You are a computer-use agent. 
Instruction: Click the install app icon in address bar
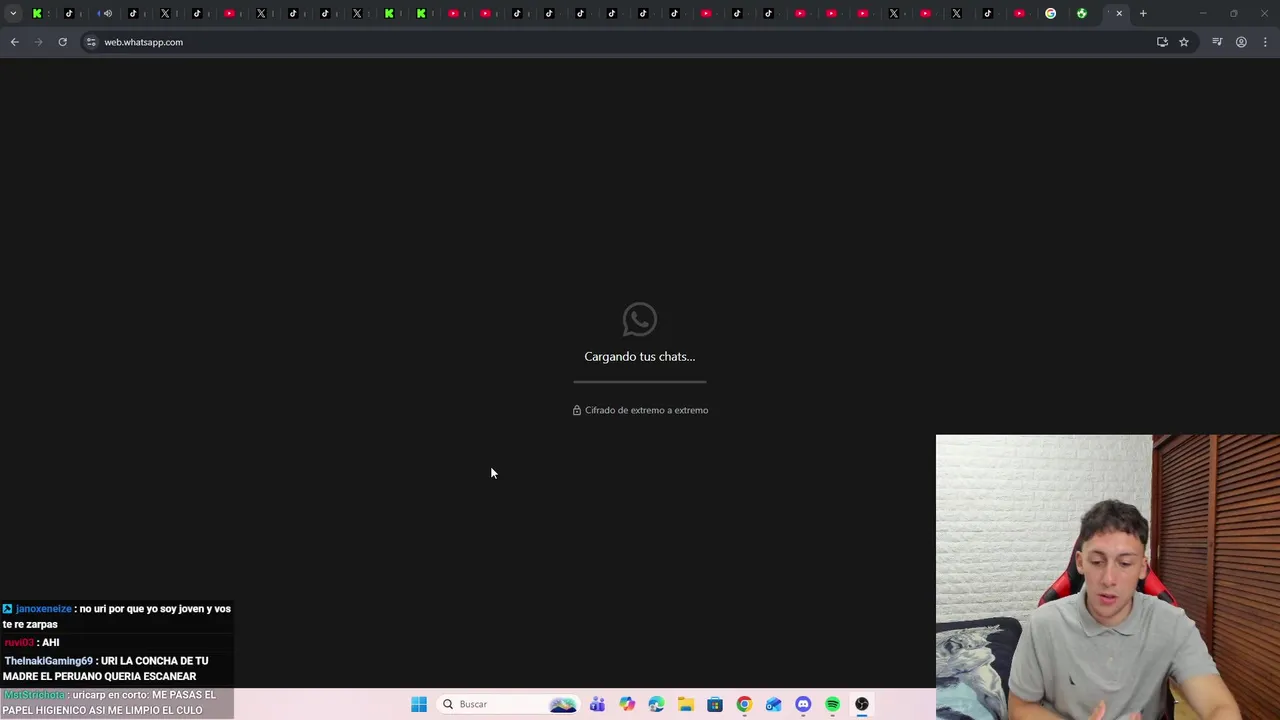[x=1162, y=42]
